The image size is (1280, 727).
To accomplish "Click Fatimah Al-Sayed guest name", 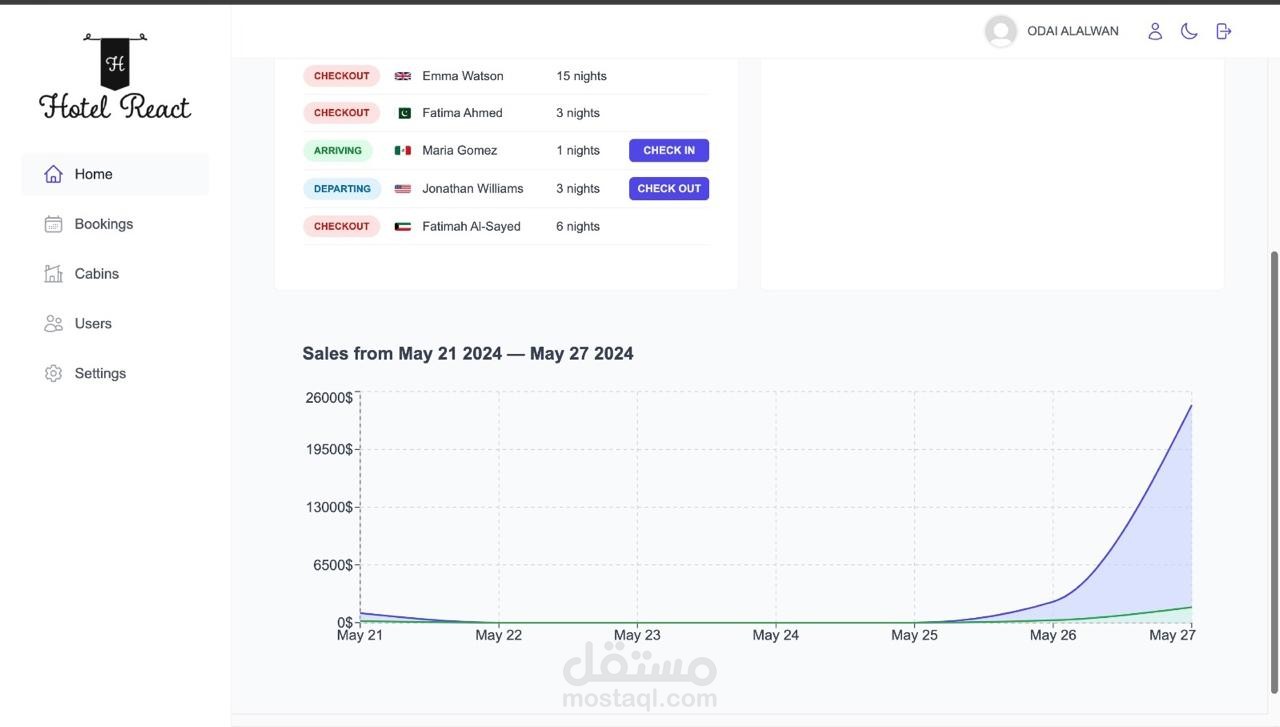I will (471, 227).
